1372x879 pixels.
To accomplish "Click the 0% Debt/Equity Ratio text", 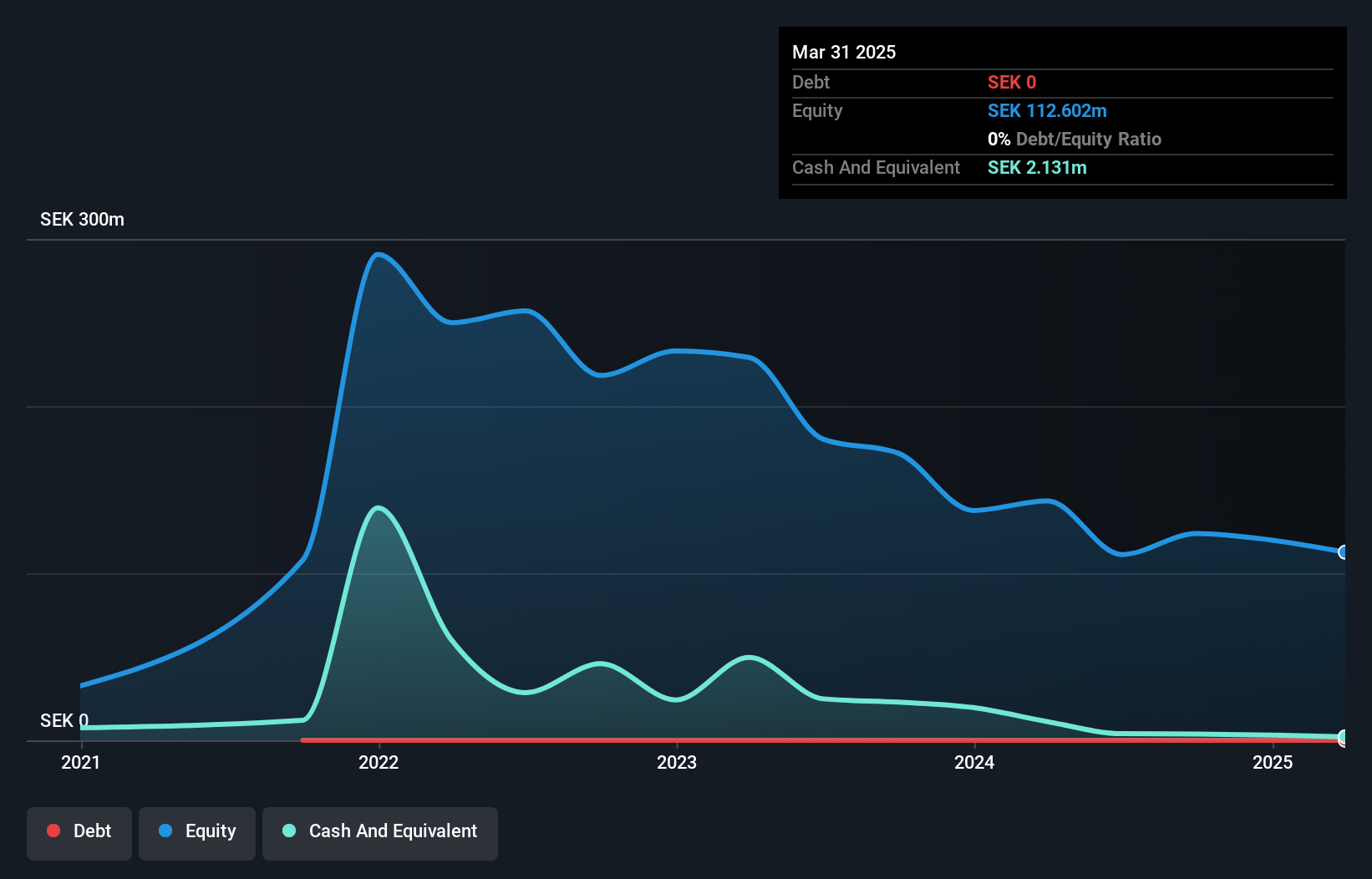I will 1075,140.
